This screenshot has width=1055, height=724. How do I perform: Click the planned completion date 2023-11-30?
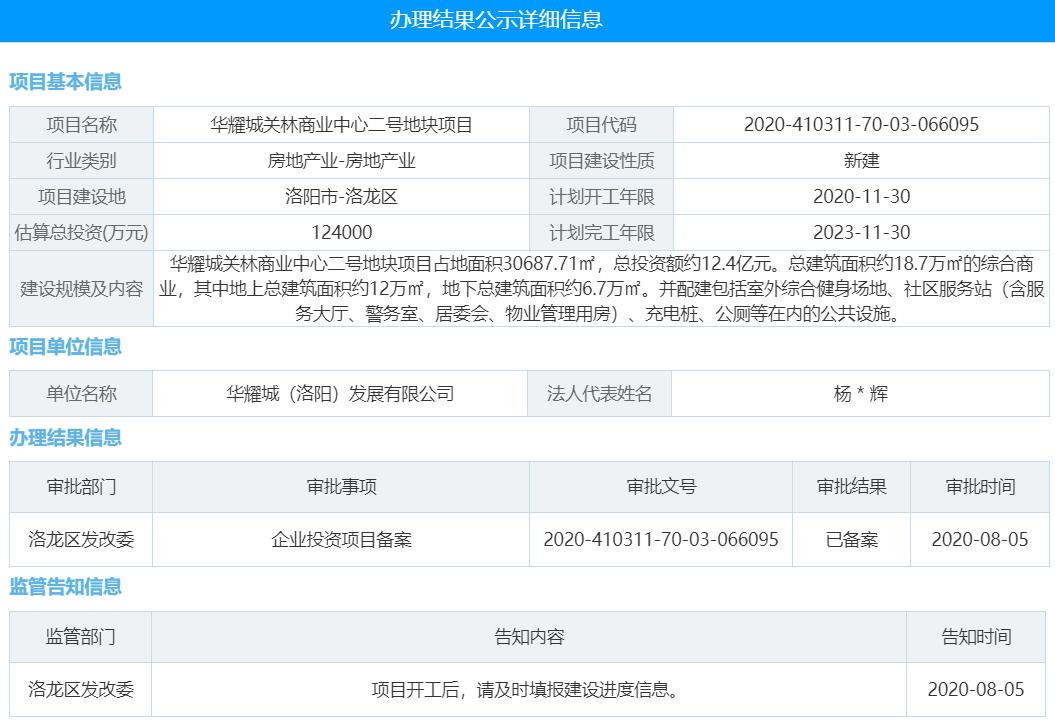(x=864, y=232)
